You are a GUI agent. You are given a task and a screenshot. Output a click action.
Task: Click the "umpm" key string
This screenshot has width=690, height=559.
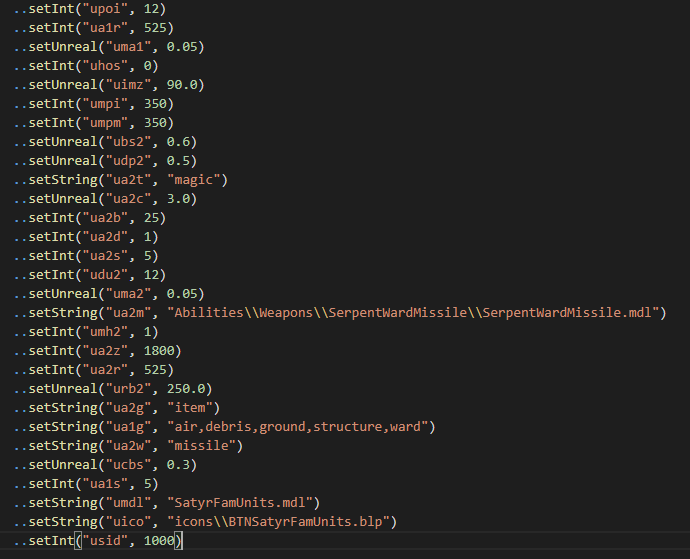pos(105,123)
